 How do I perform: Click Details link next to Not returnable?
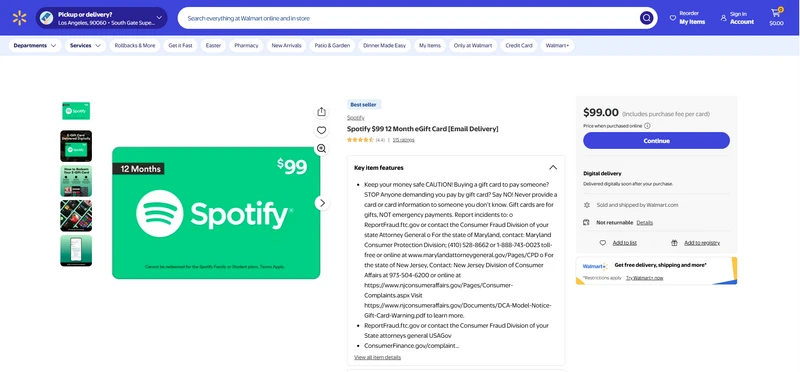coord(644,222)
